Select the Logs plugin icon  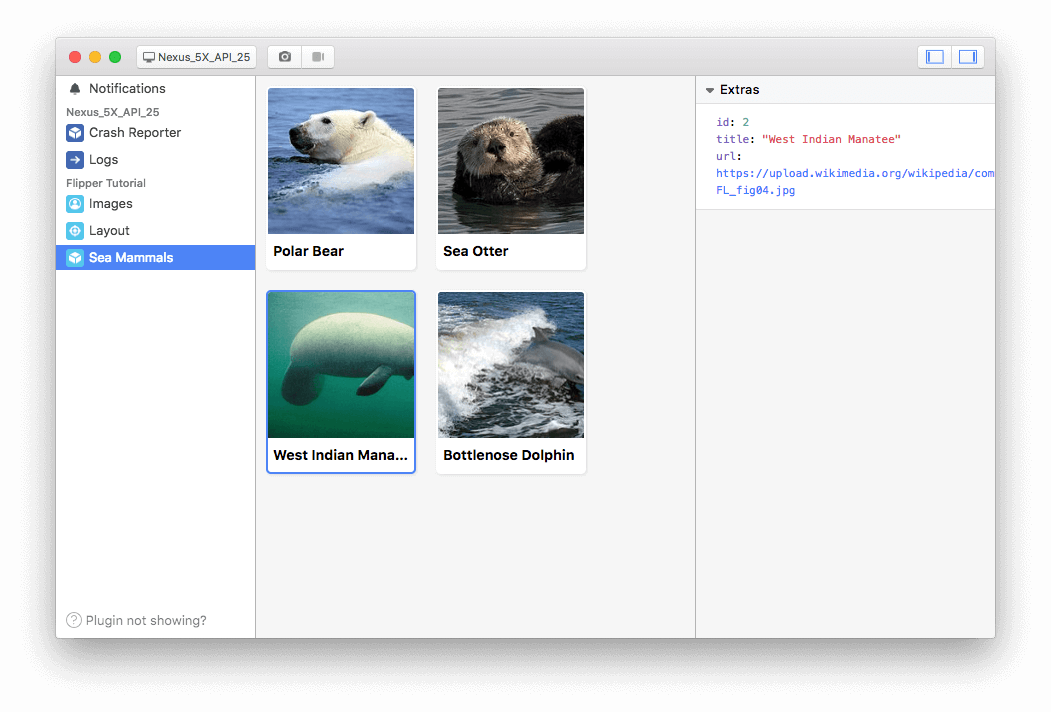[x=75, y=159]
